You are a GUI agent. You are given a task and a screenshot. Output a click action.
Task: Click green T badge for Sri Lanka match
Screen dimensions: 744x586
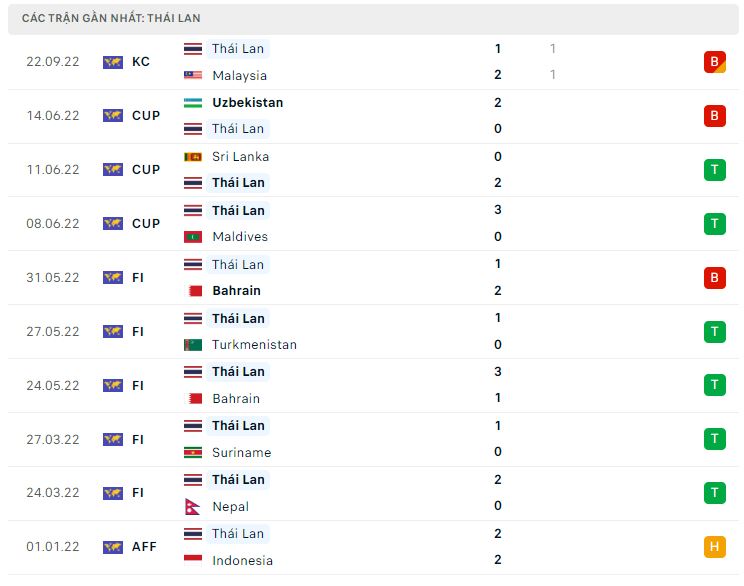pyautogui.click(x=714, y=169)
